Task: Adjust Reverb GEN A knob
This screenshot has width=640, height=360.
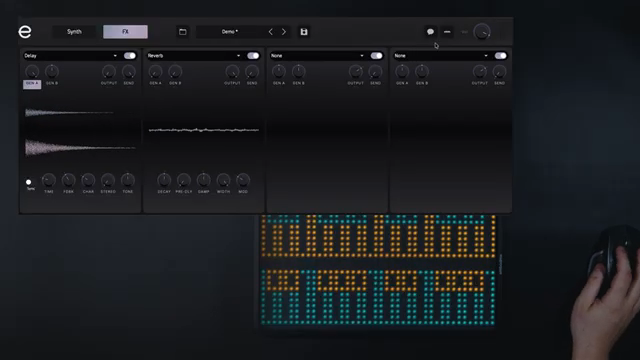Action: tap(155, 72)
